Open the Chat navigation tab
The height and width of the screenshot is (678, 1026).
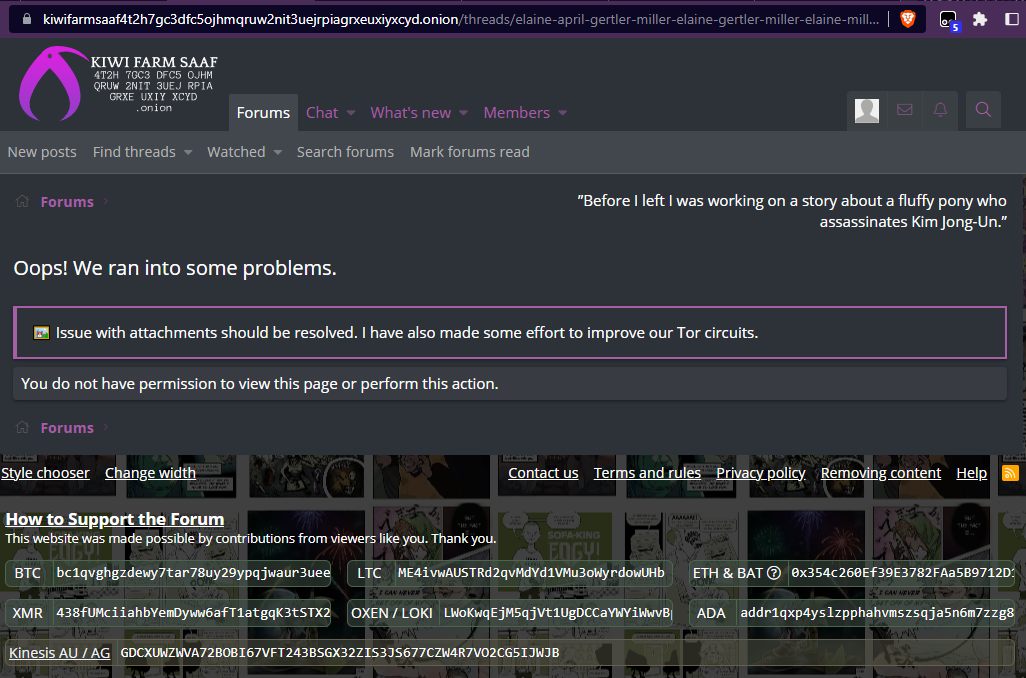[322, 113]
